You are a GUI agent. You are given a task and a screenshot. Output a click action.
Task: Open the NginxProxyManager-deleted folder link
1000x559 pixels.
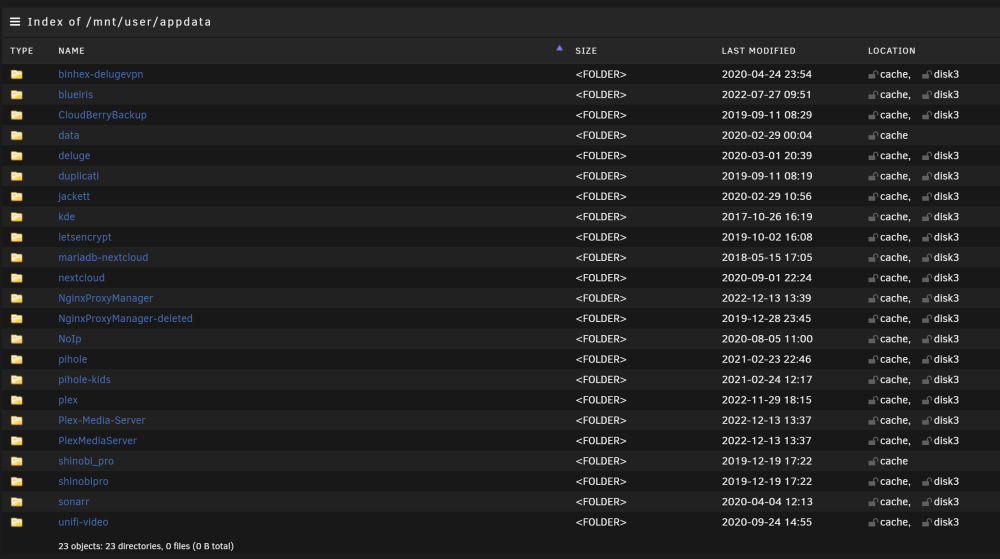pyautogui.click(x=125, y=319)
